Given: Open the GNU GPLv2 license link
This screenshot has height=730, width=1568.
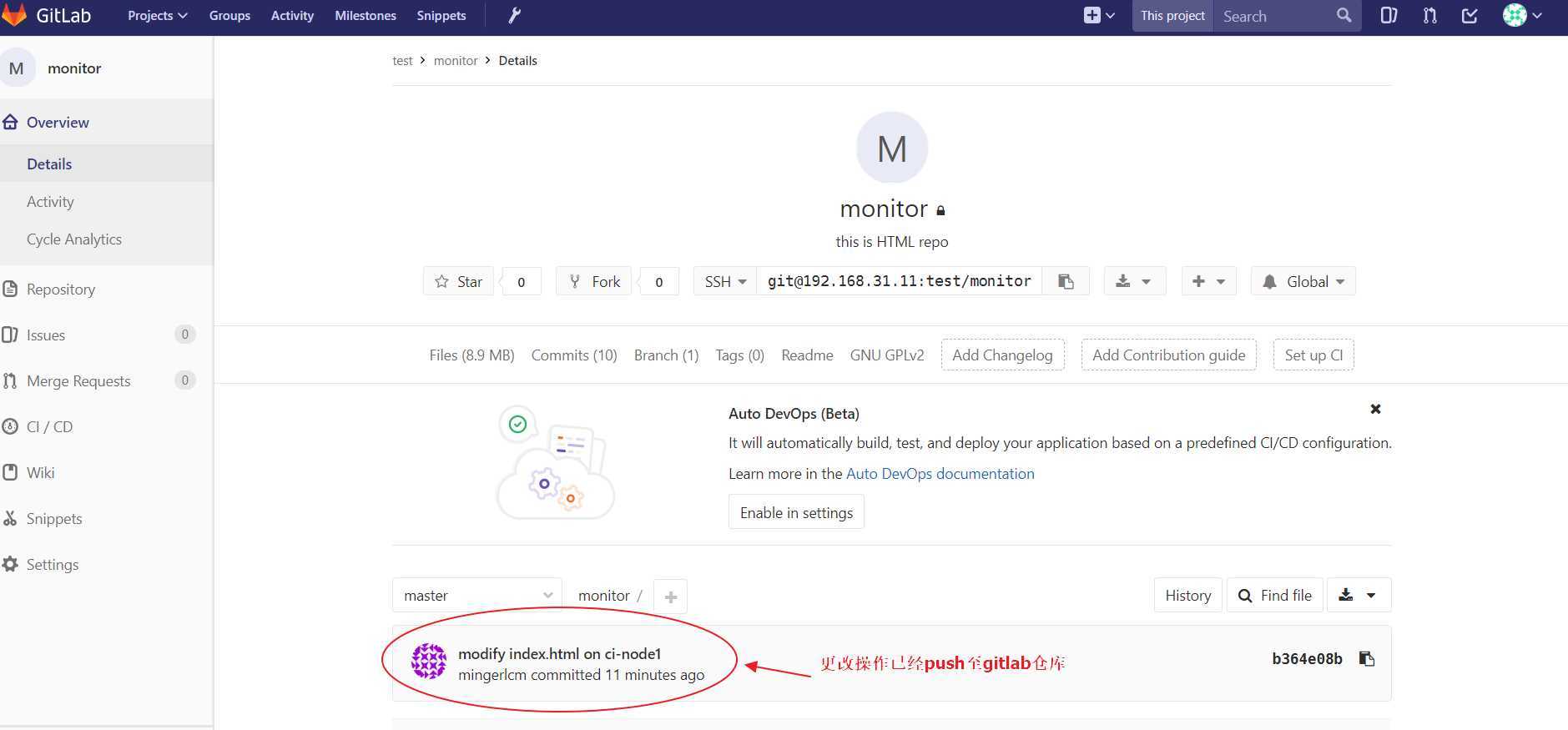Looking at the screenshot, I should pyautogui.click(x=887, y=355).
